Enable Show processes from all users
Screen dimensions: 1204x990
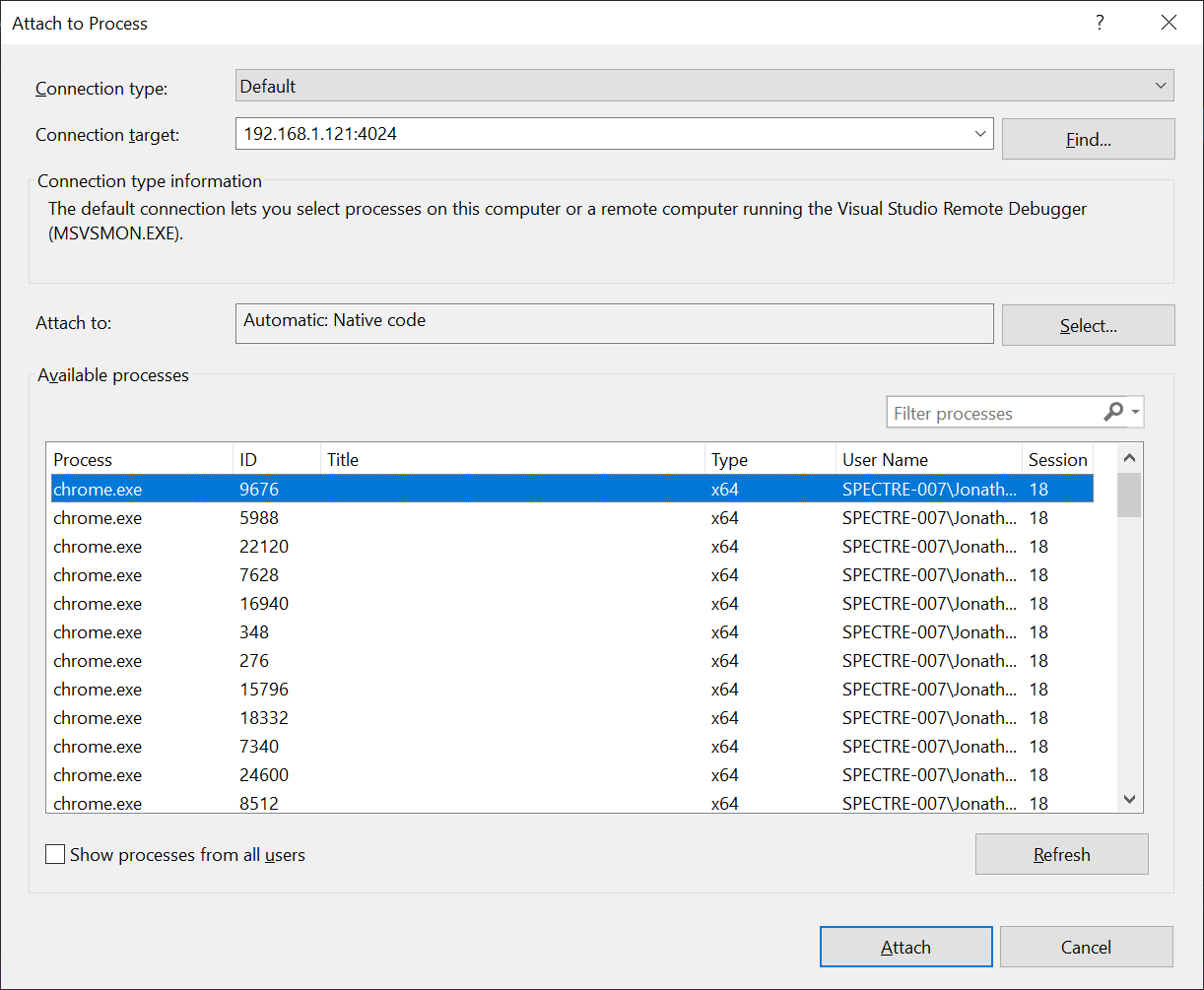pyautogui.click(x=55, y=854)
